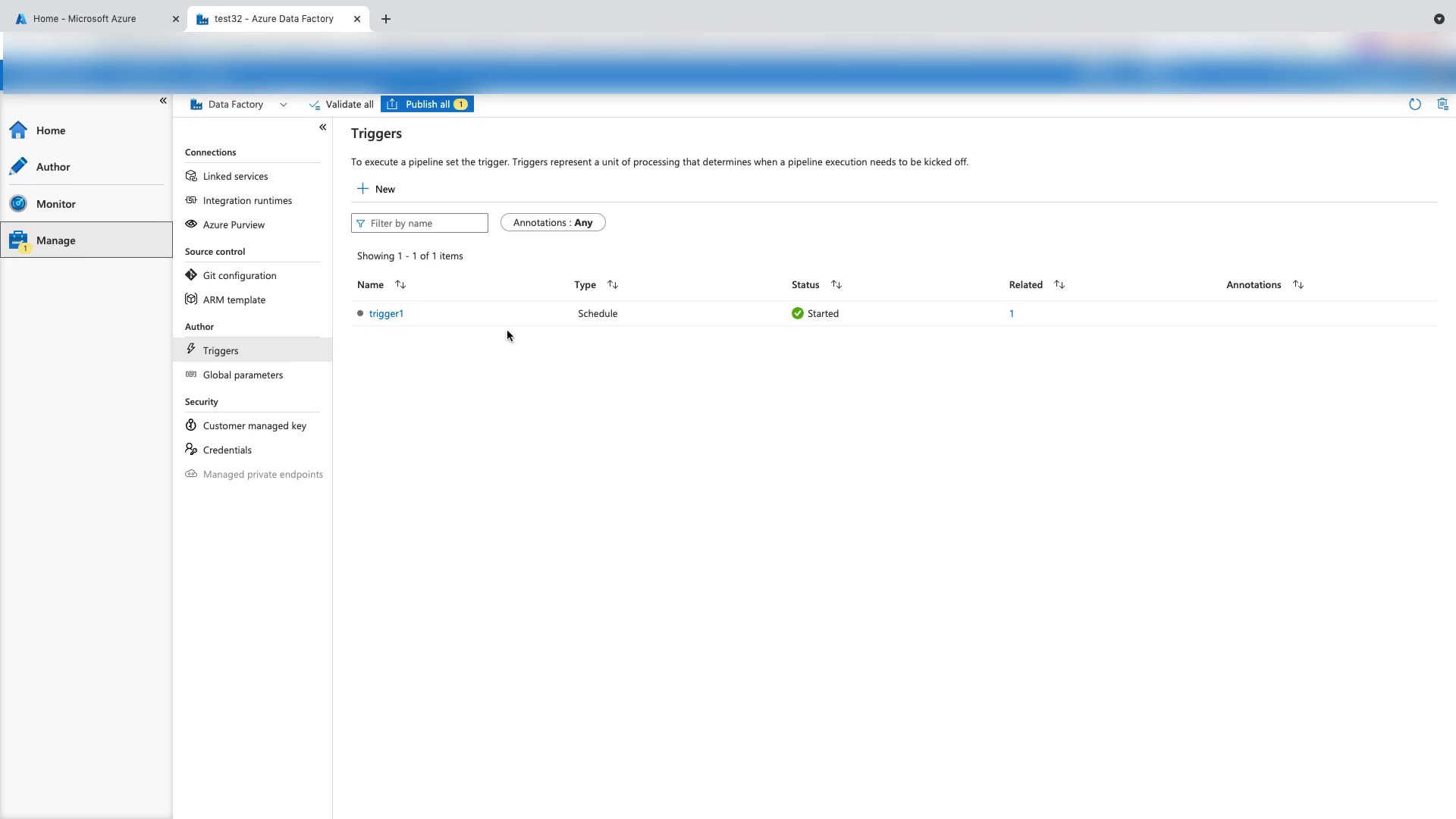Expand the Data Factory dropdown

(284, 105)
